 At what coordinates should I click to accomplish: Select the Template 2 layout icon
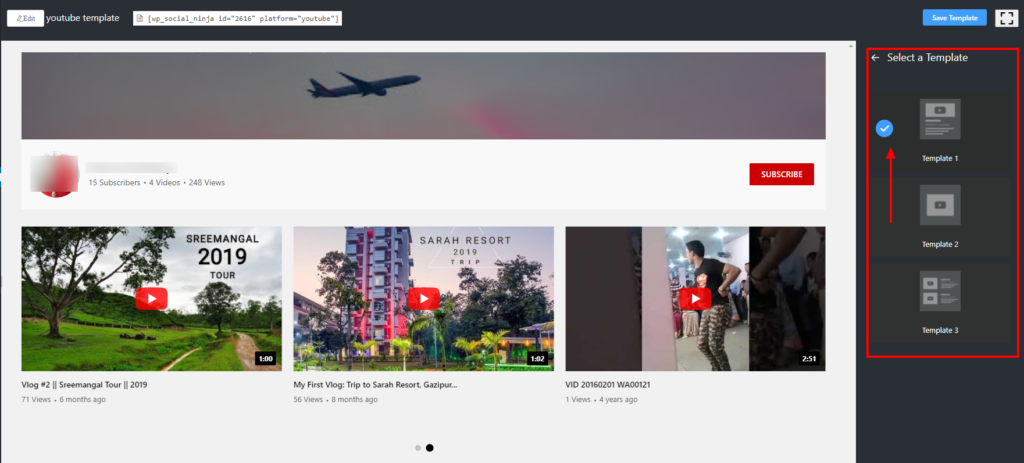[939, 205]
